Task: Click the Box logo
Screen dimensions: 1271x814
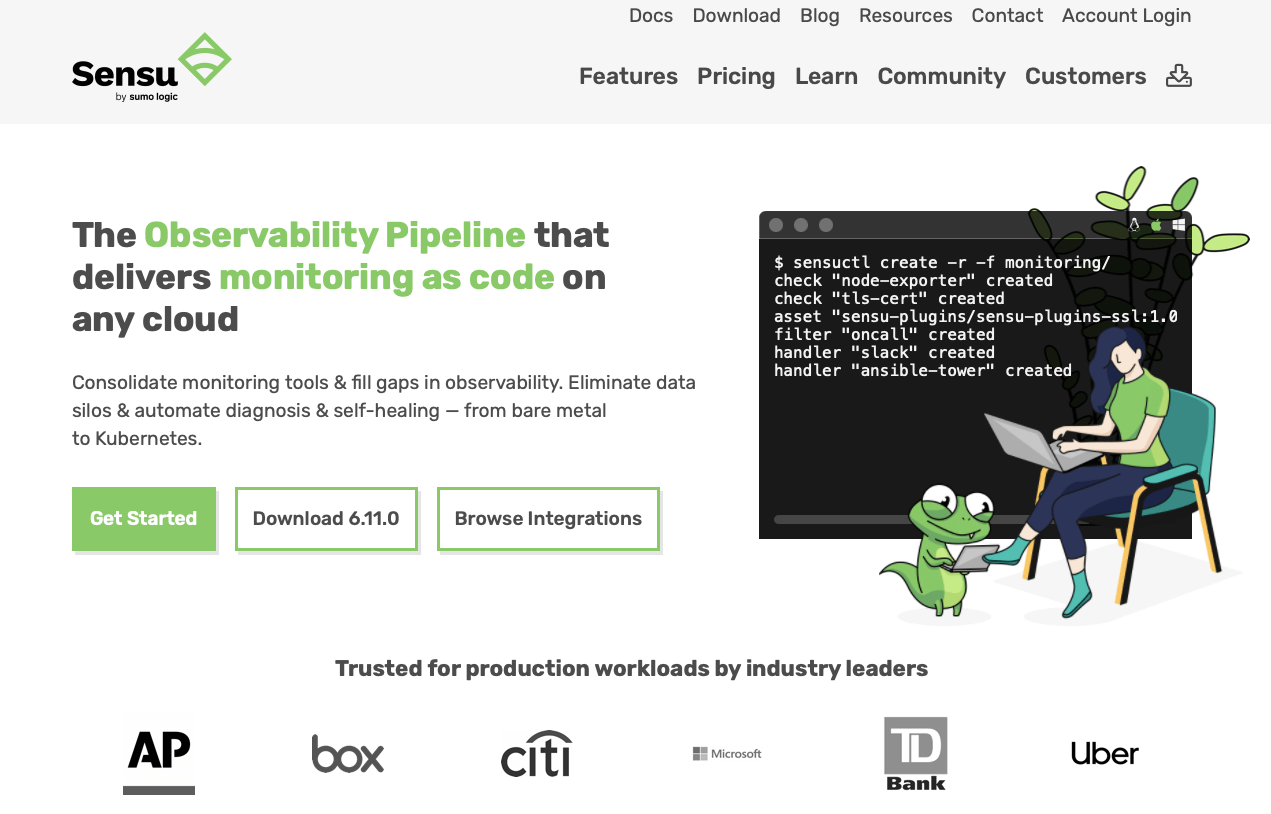Action: click(348, 754)
